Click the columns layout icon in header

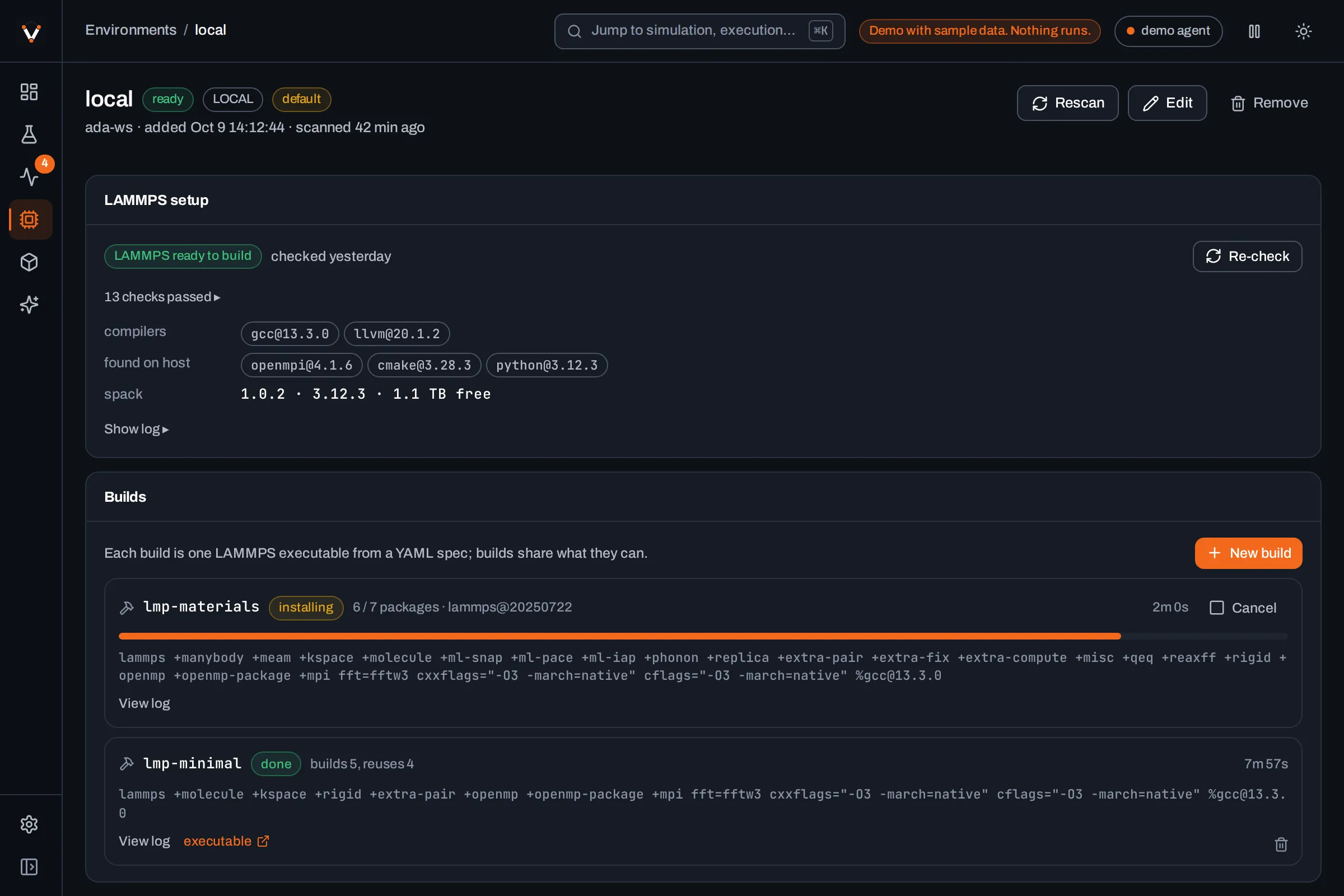pos(1254,31)
